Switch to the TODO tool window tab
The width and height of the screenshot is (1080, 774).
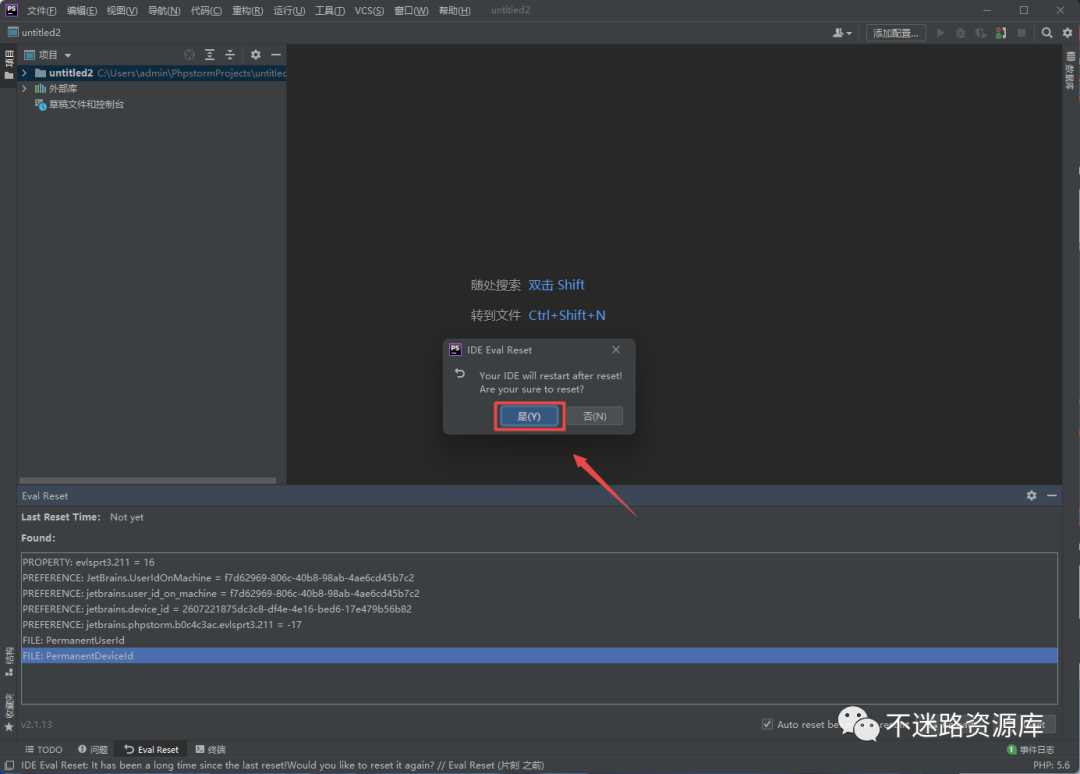pos(43,749)
